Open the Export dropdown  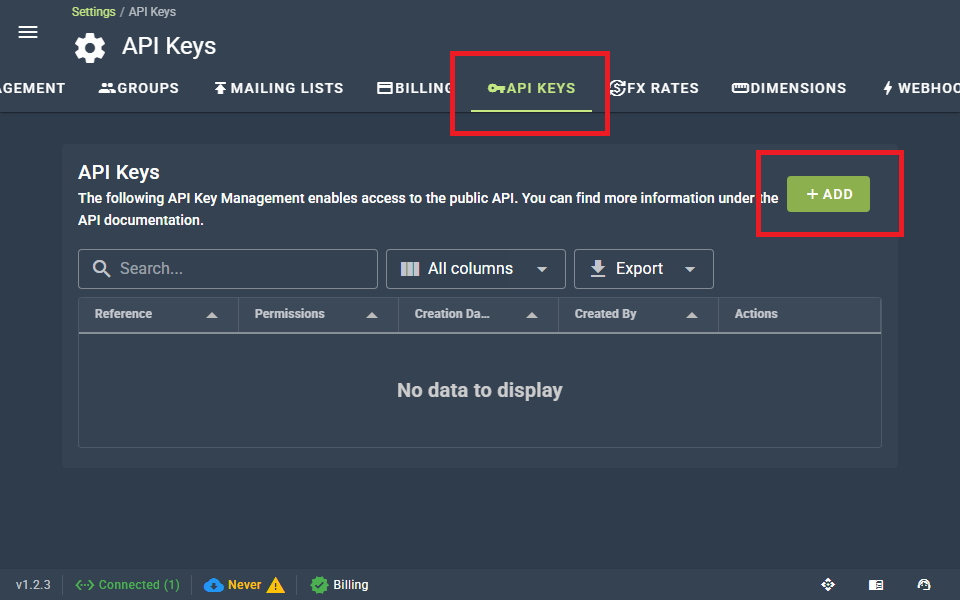point(643,269)
